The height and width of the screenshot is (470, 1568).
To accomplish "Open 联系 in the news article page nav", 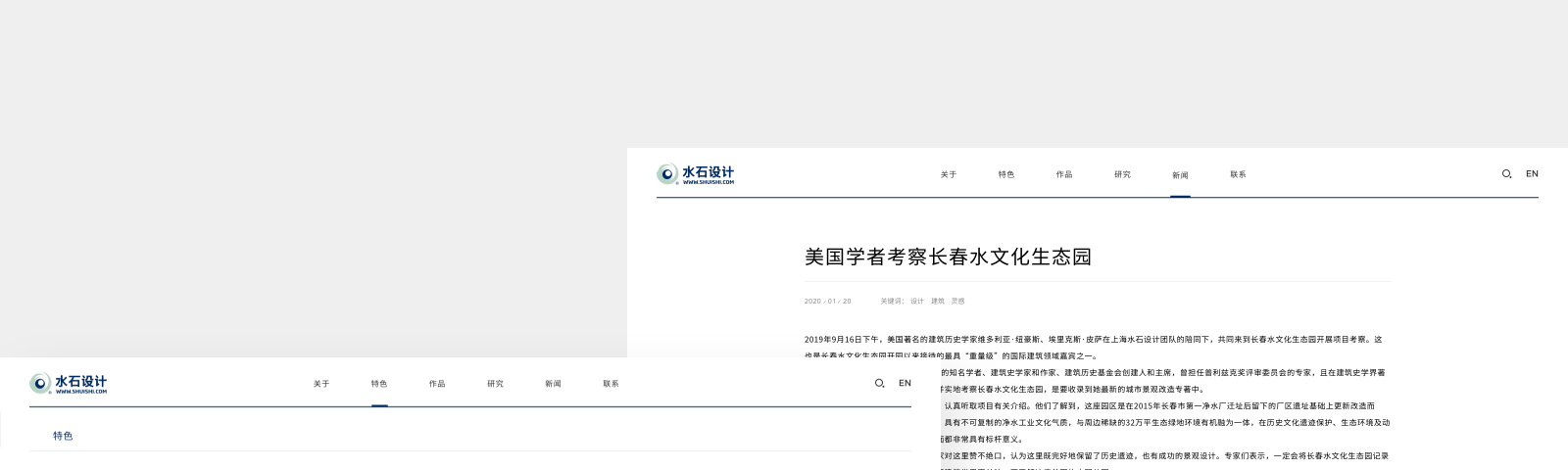I will (1238, 175).
